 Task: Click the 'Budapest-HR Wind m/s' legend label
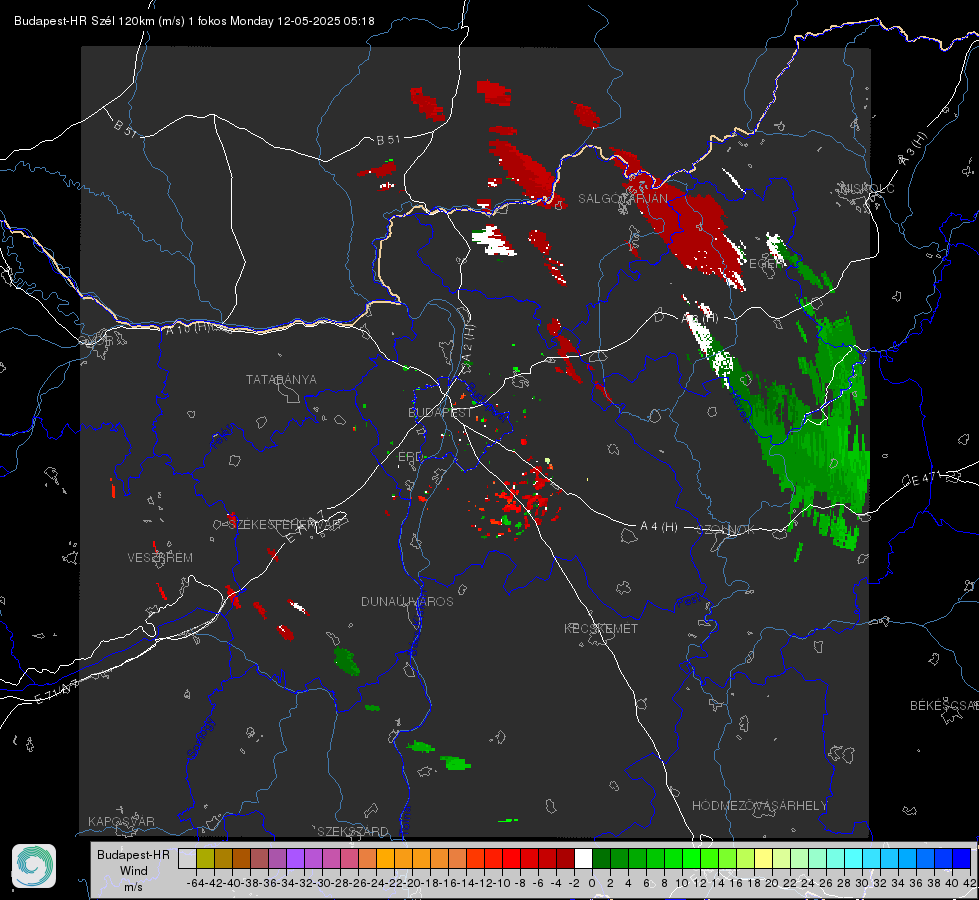tap(133, 870)
